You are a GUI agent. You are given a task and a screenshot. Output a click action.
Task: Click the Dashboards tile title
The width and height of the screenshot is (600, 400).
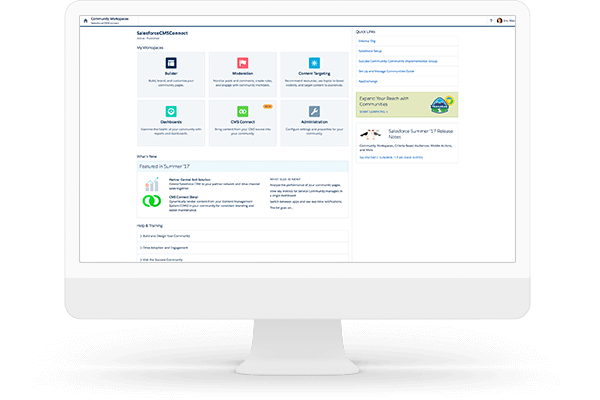[x=171, y=122]
